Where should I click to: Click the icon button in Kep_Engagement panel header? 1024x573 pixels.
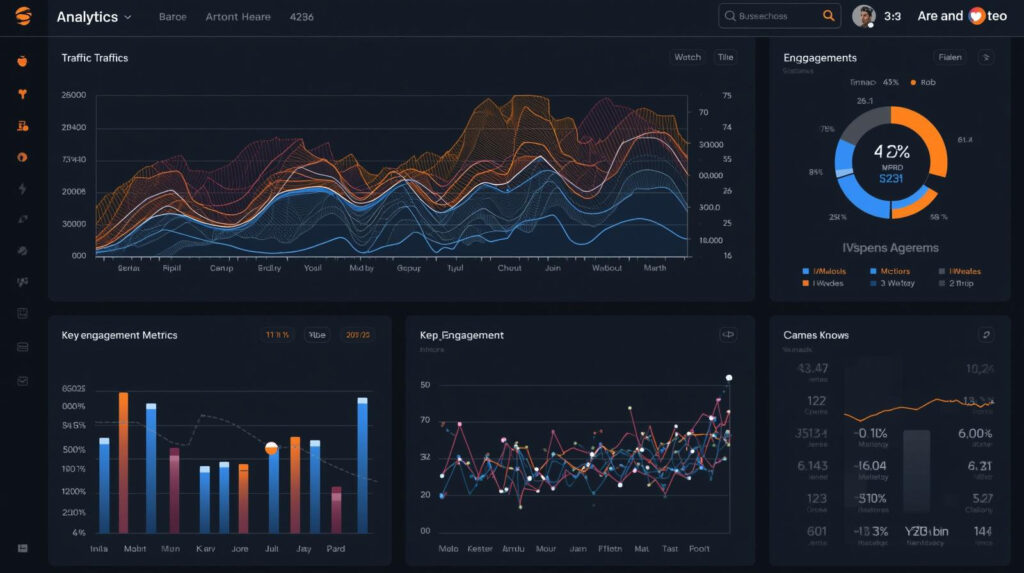click(x=727, y=335)
